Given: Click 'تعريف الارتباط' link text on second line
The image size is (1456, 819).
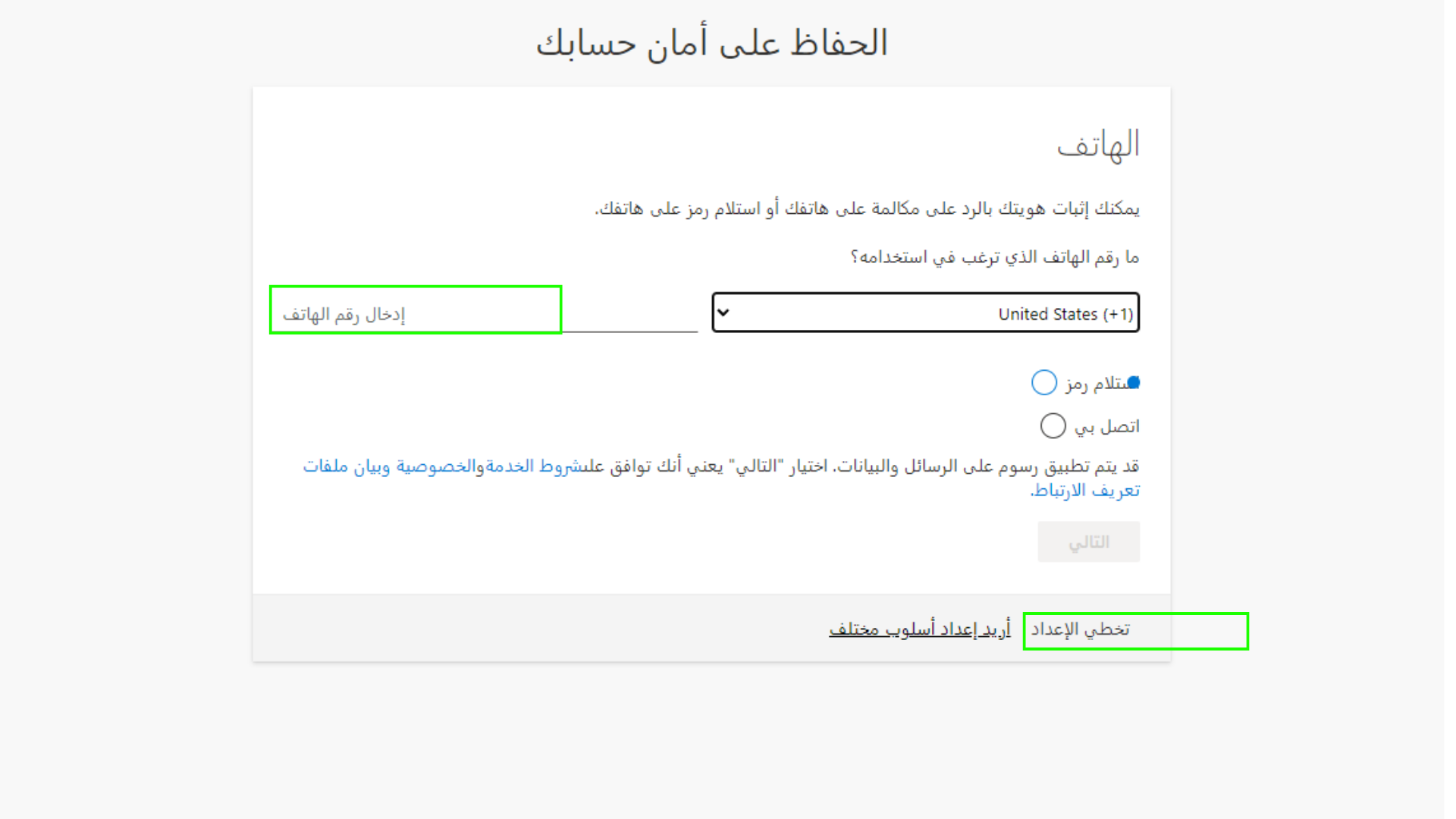Looking at the screenshot, I should 1086,491.
